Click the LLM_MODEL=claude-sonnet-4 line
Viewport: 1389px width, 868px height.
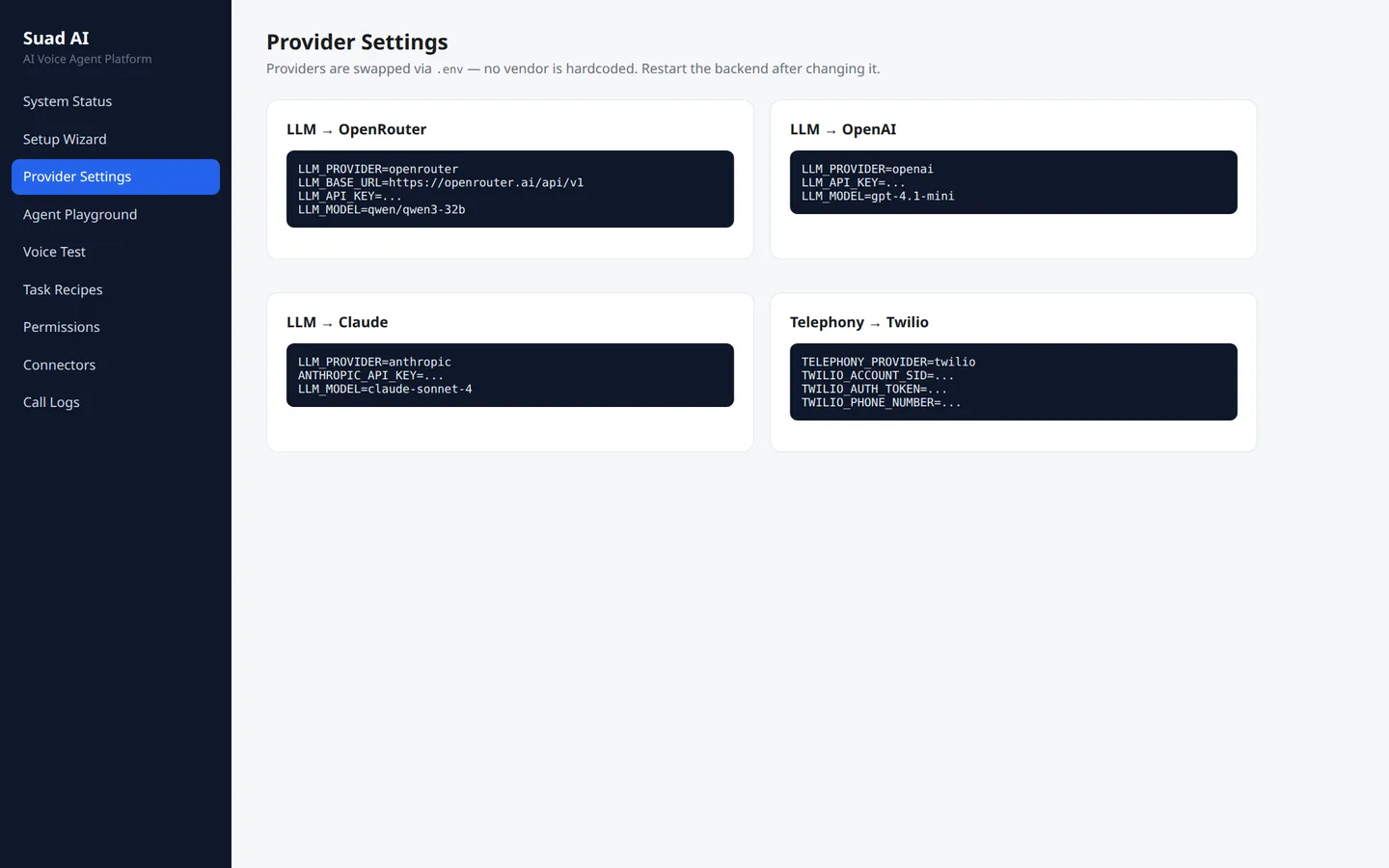385,389
